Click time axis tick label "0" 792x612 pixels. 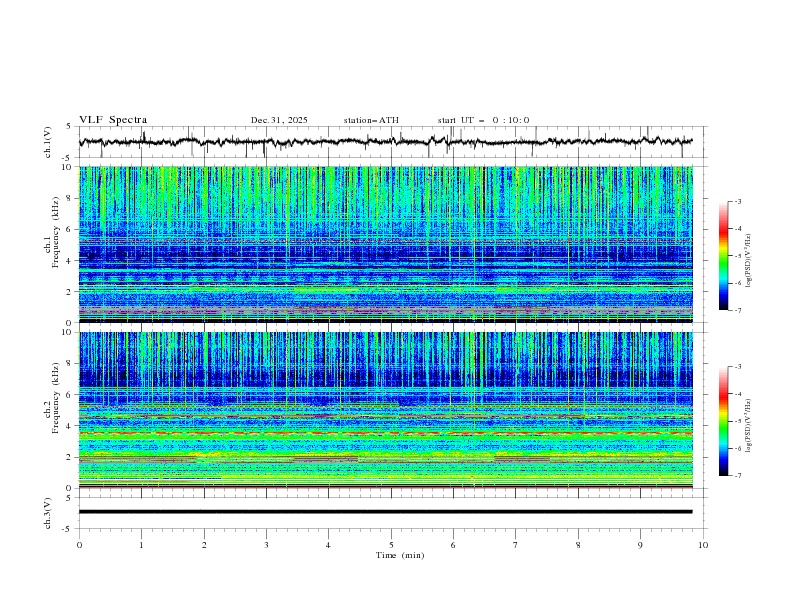point(79,545)
